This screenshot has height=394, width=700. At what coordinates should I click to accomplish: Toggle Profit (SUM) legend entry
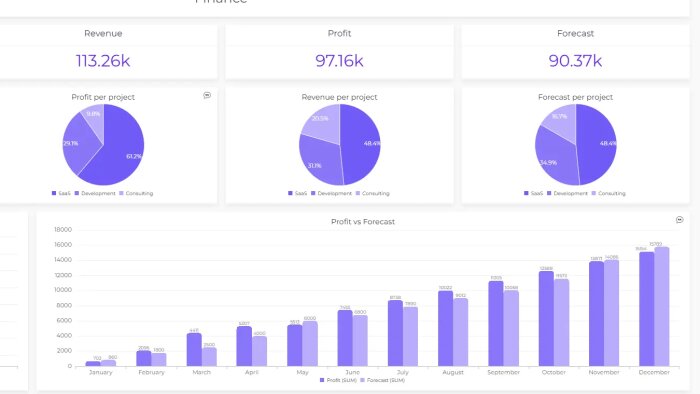click(338, 380)
